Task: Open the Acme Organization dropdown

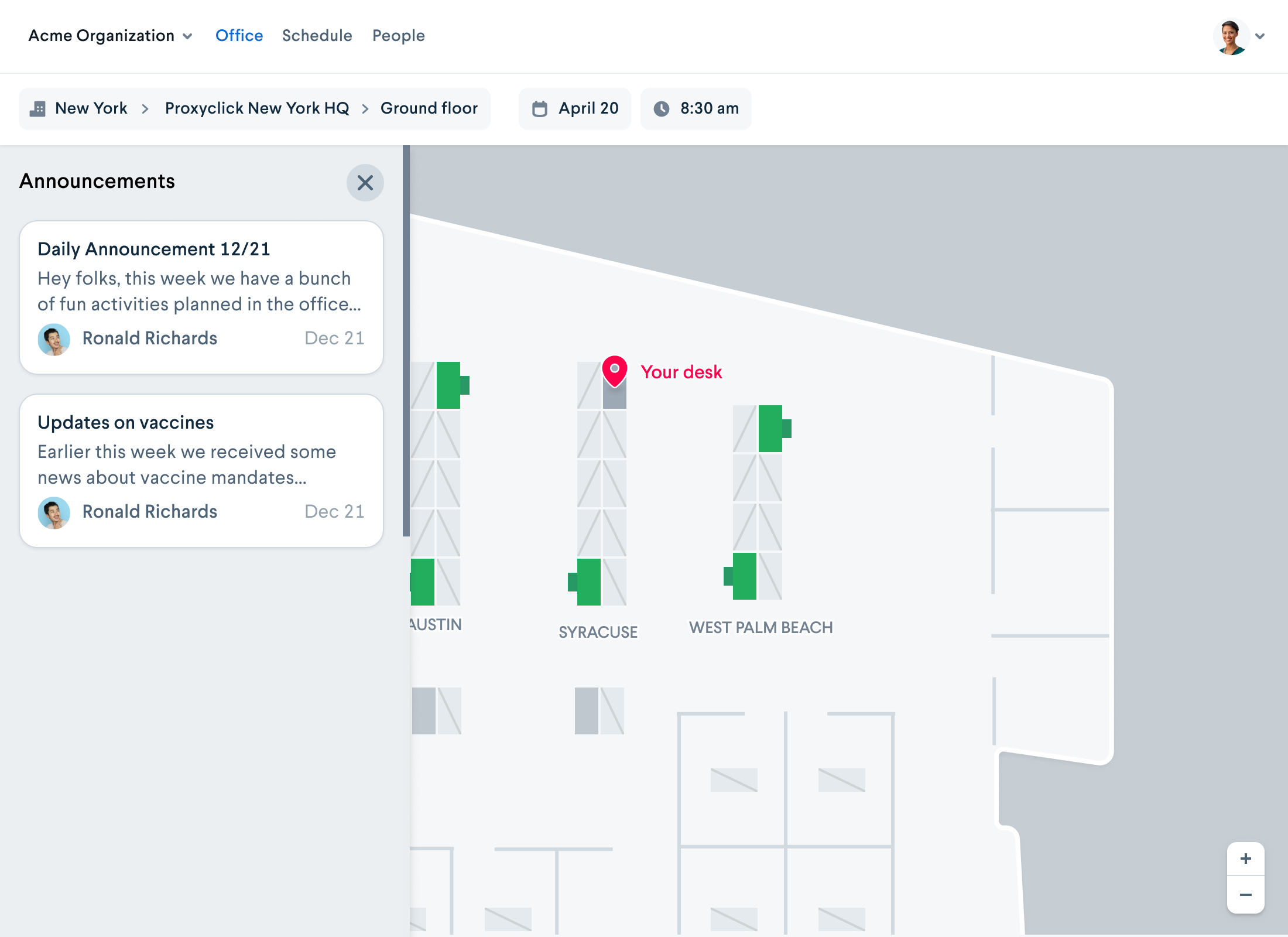Action: pyautogui.click(x=110, y=36)
